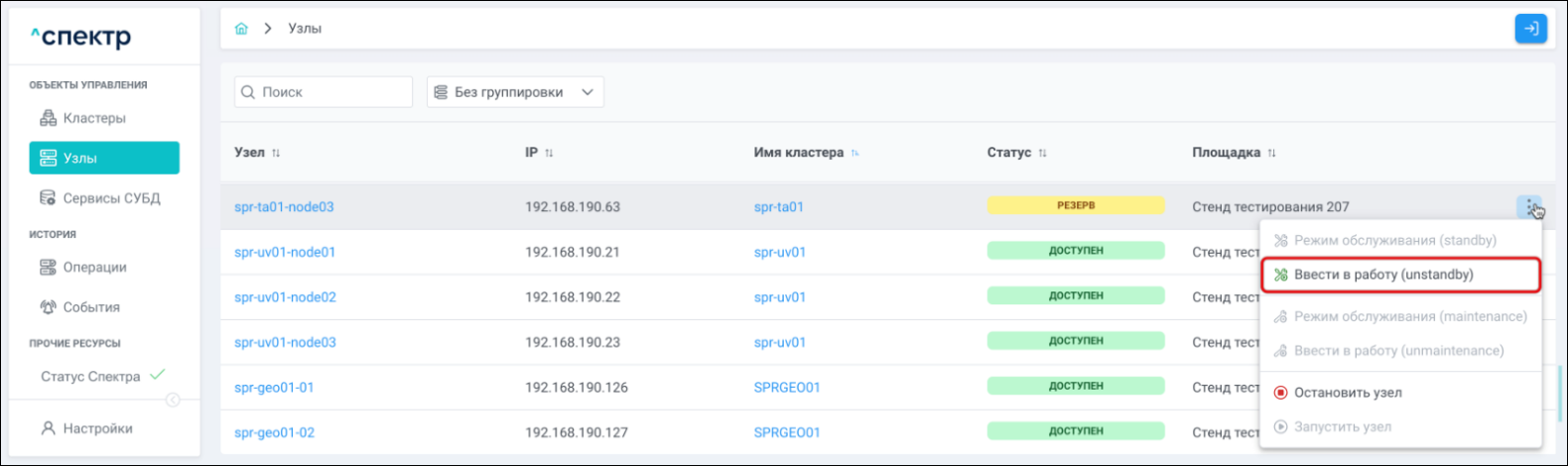This screenshot has height=466, width=1568.
Task: Sort the table by Узел column
Action: click(x=276, y=153)
